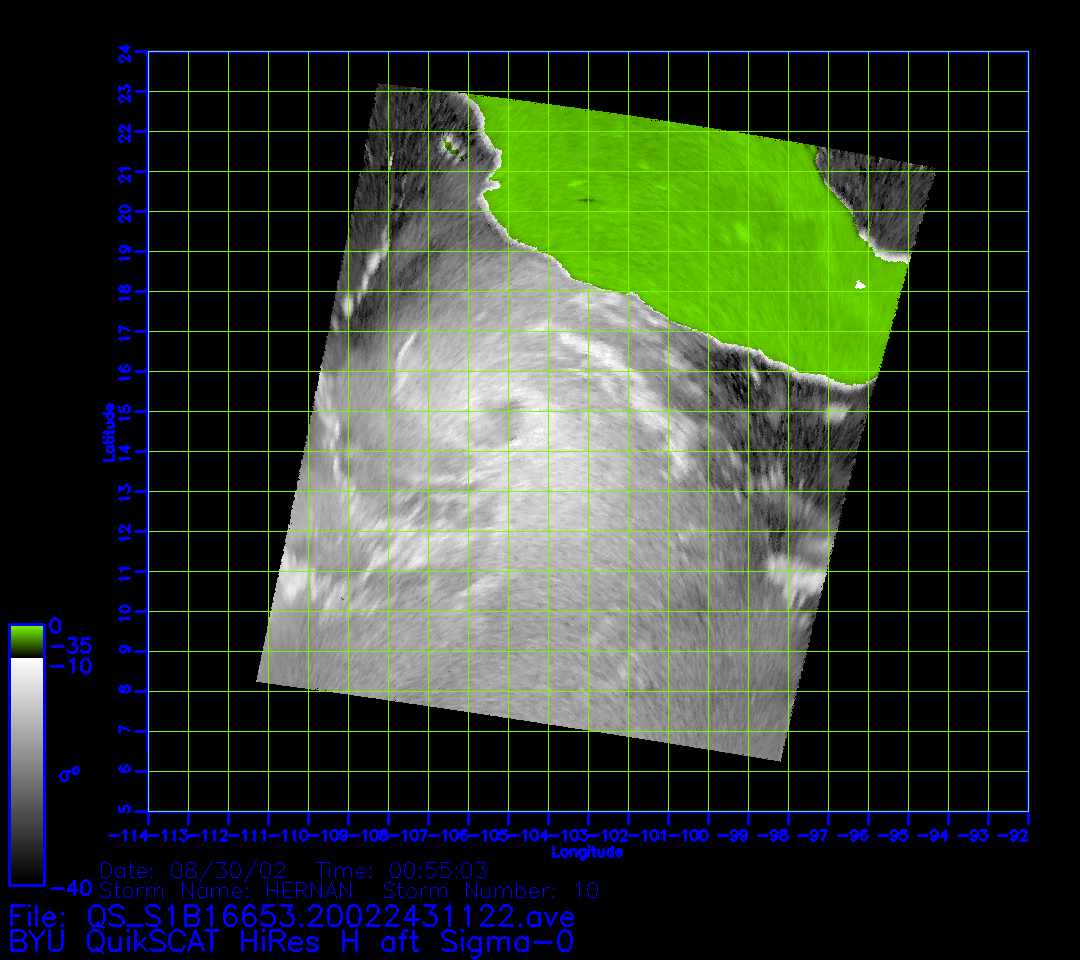The image size is (1080, 960).
Task: Click the -10 label beside the color bar
Action: click(x=70, y=666)
